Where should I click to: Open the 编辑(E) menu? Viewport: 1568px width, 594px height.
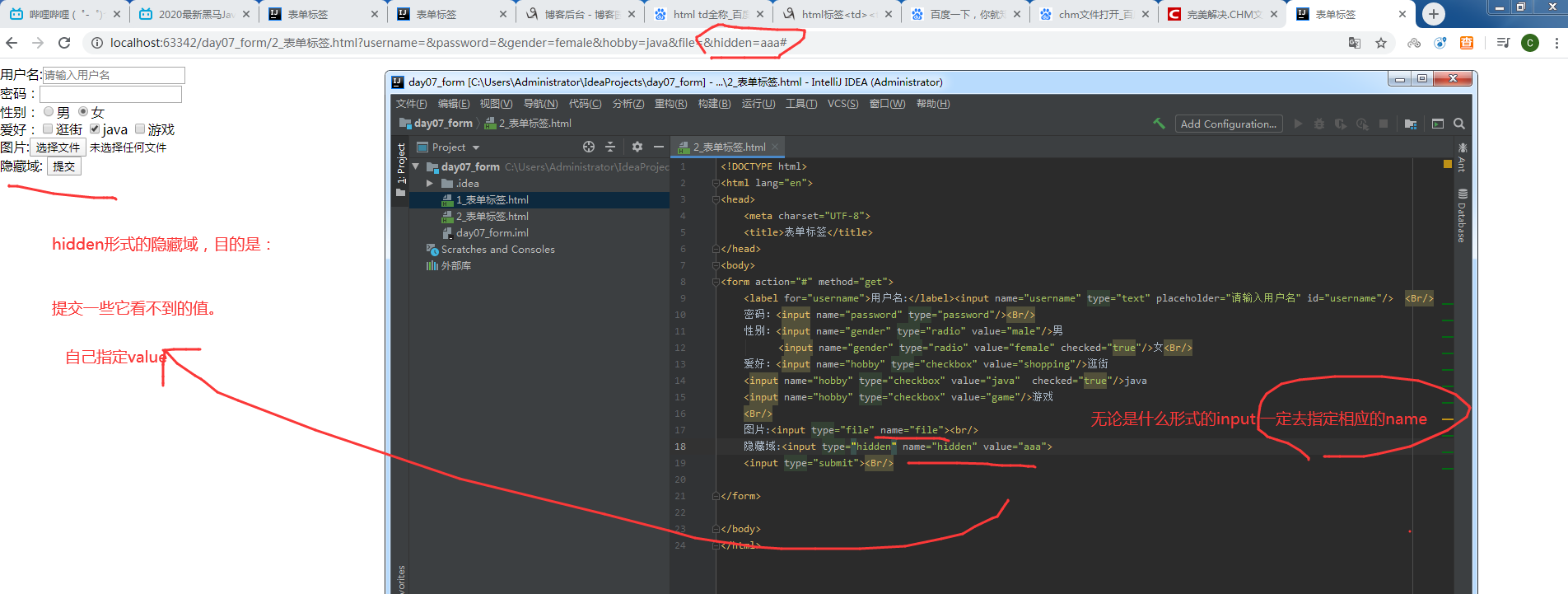(454, 104)
